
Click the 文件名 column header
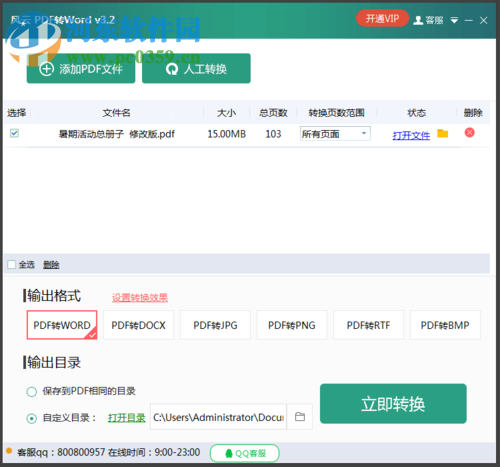coord(116,113)
